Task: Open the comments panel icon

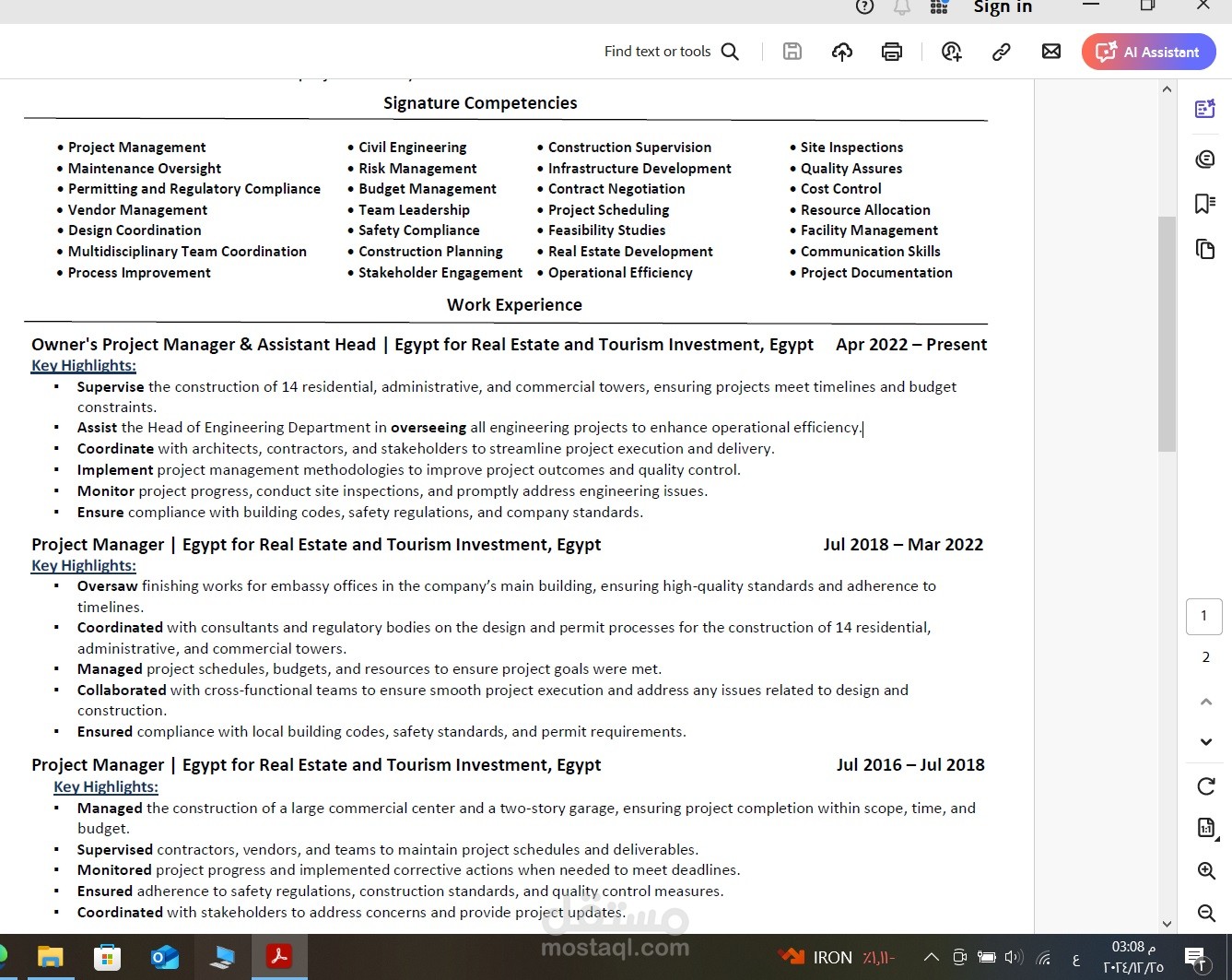Action: point(1205,159)
